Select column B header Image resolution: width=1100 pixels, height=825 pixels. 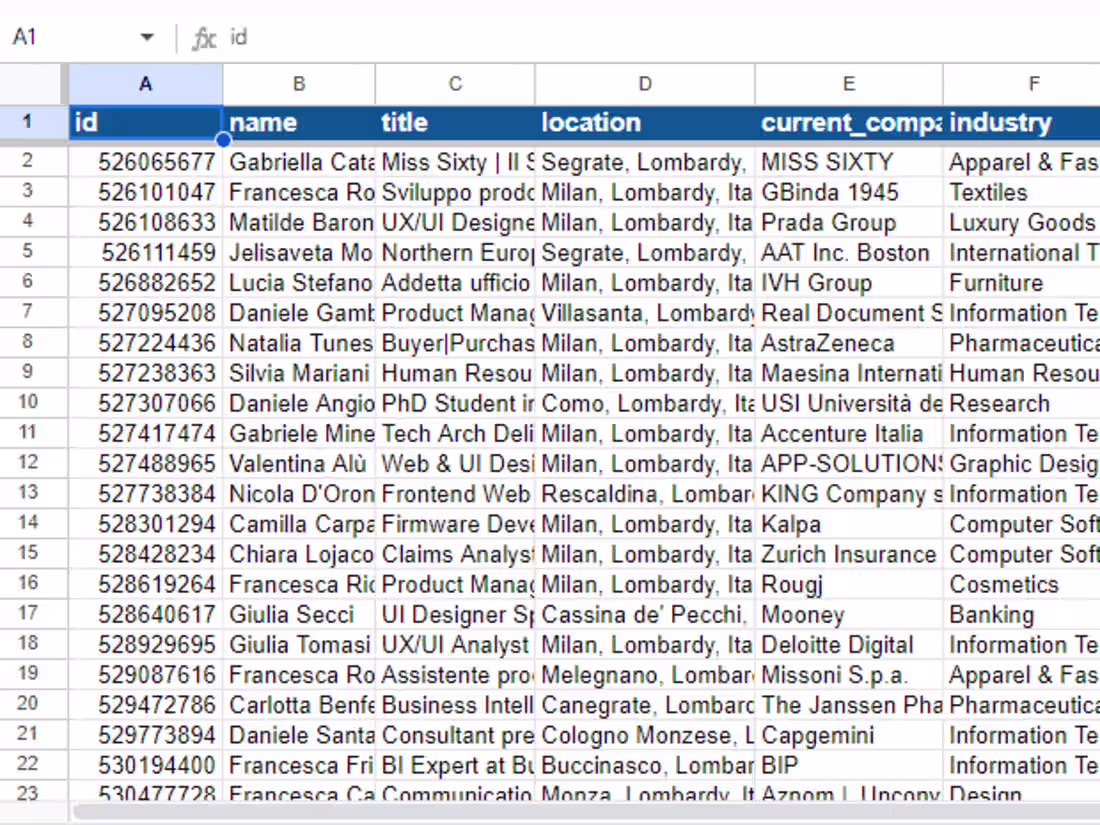[x=298, y=84]
